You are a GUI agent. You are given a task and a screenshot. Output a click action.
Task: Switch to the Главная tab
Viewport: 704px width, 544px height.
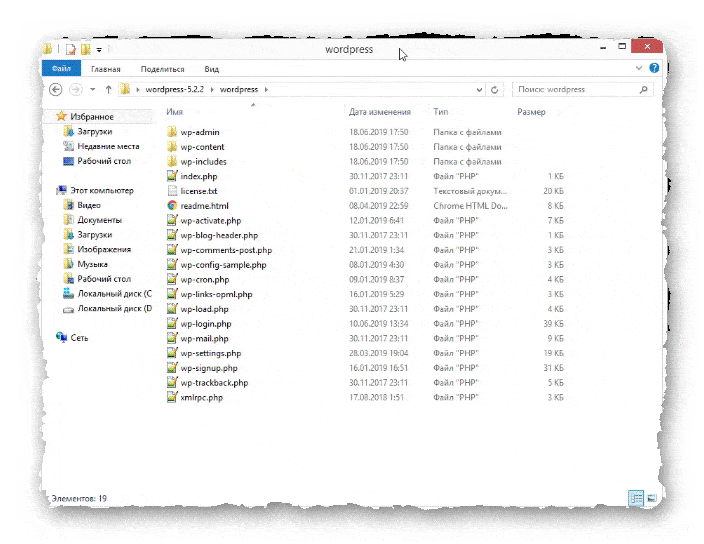pyautogui.click(x=106, y=69)
